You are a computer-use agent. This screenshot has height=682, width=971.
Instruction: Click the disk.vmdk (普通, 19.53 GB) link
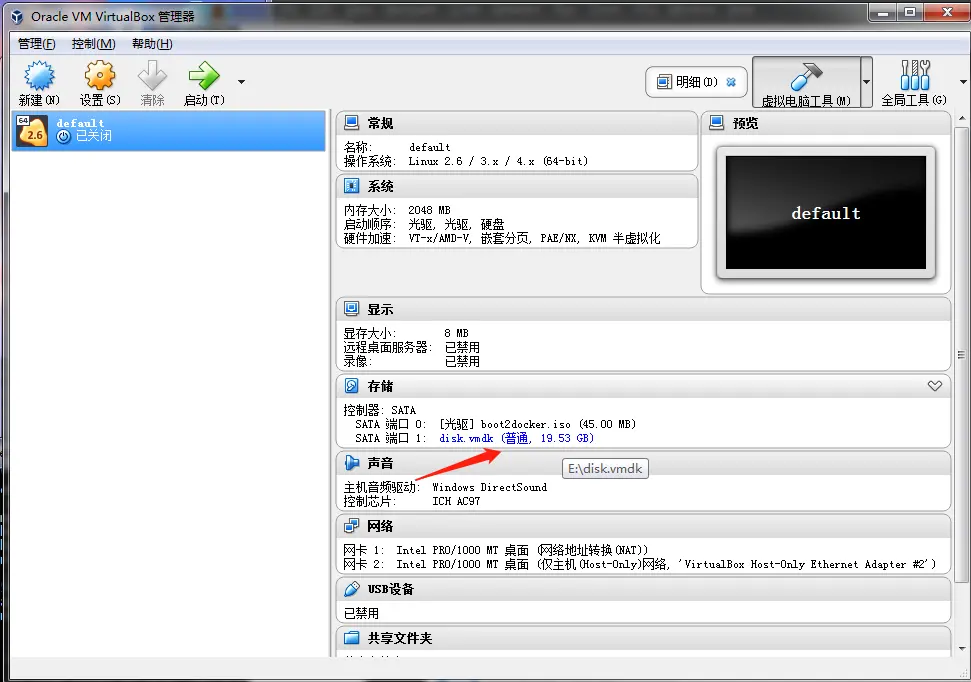(516, 438)
